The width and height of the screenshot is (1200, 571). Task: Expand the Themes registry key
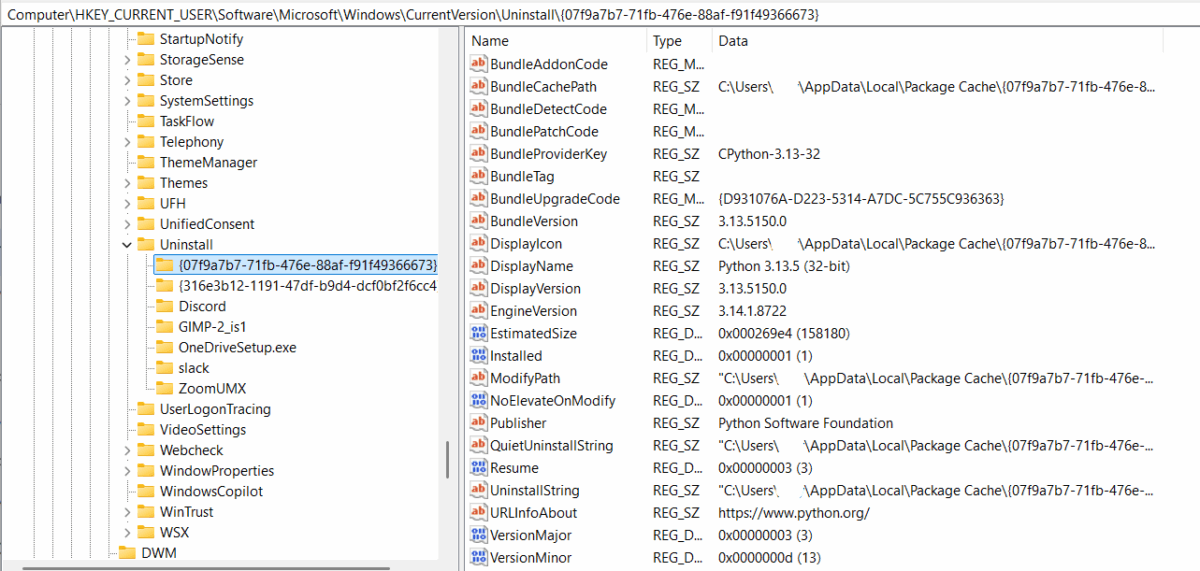tap(127, 183)
